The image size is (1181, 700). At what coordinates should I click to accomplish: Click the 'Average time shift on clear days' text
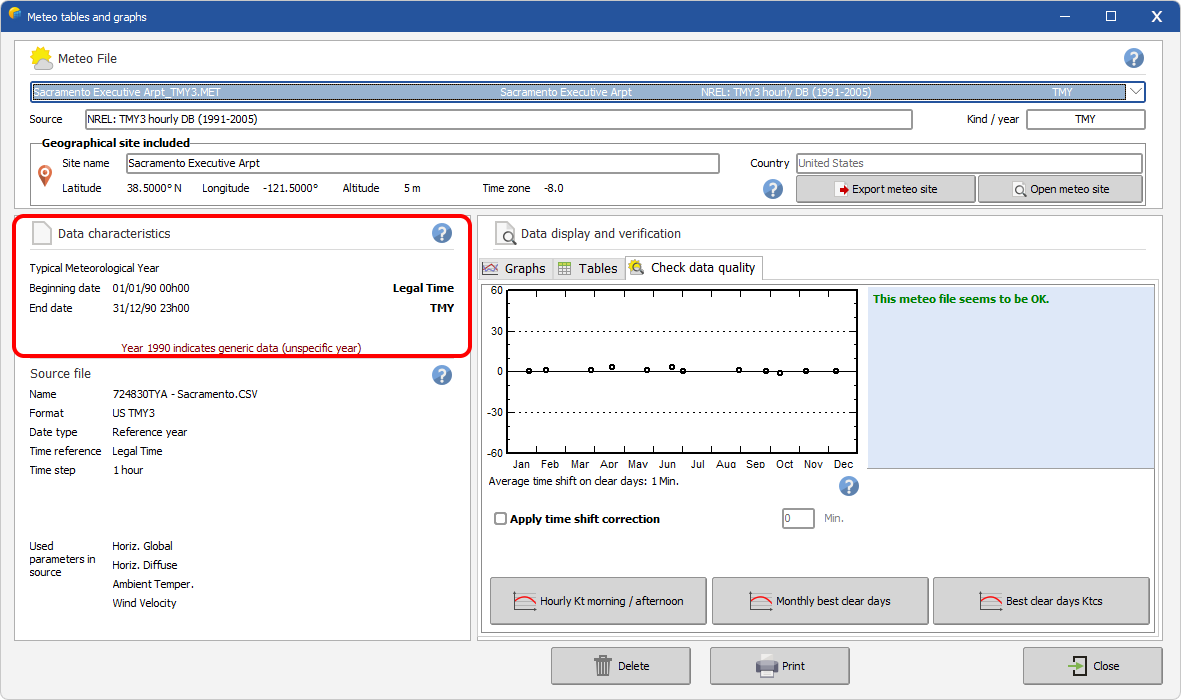click(584, 481)
